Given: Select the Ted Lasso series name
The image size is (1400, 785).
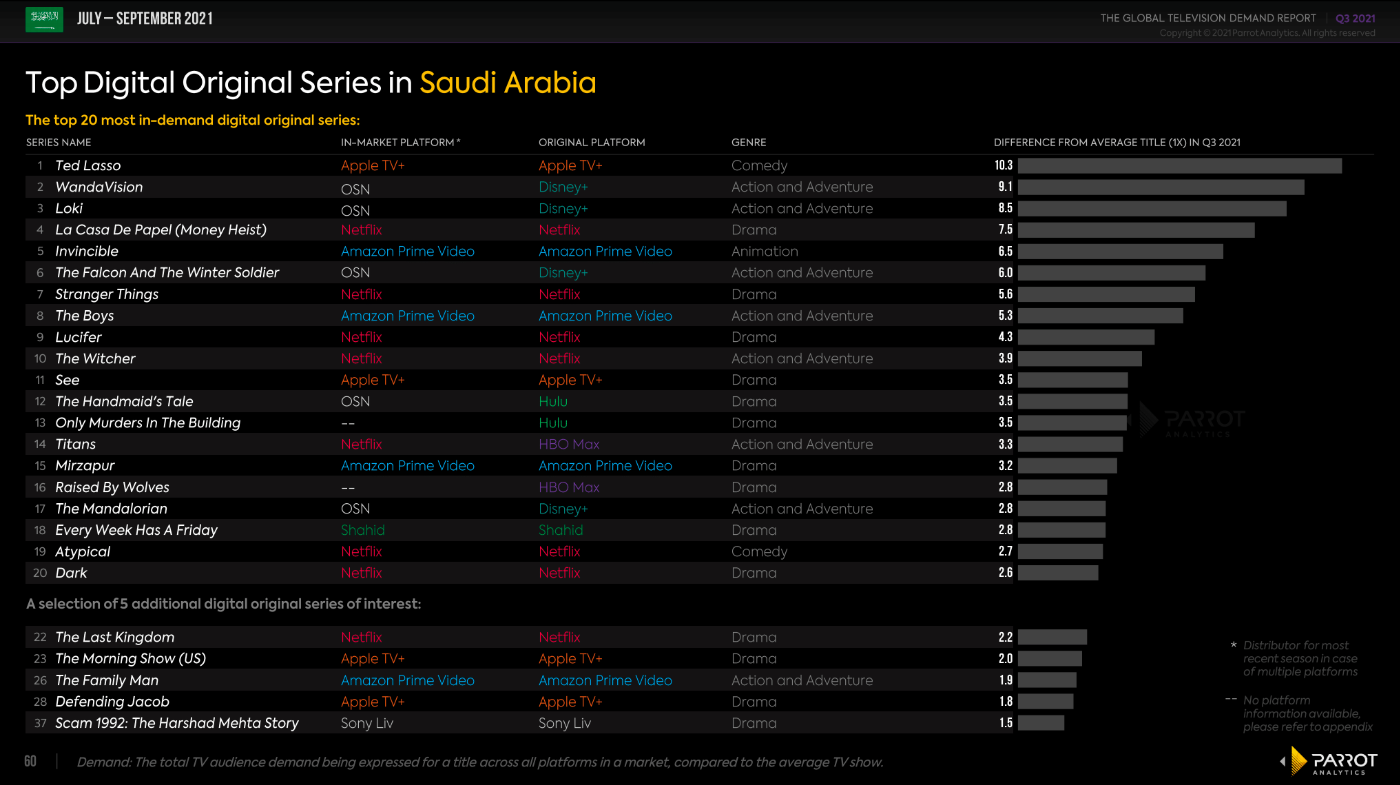Looking at the screenshot, I should (88, 166).
